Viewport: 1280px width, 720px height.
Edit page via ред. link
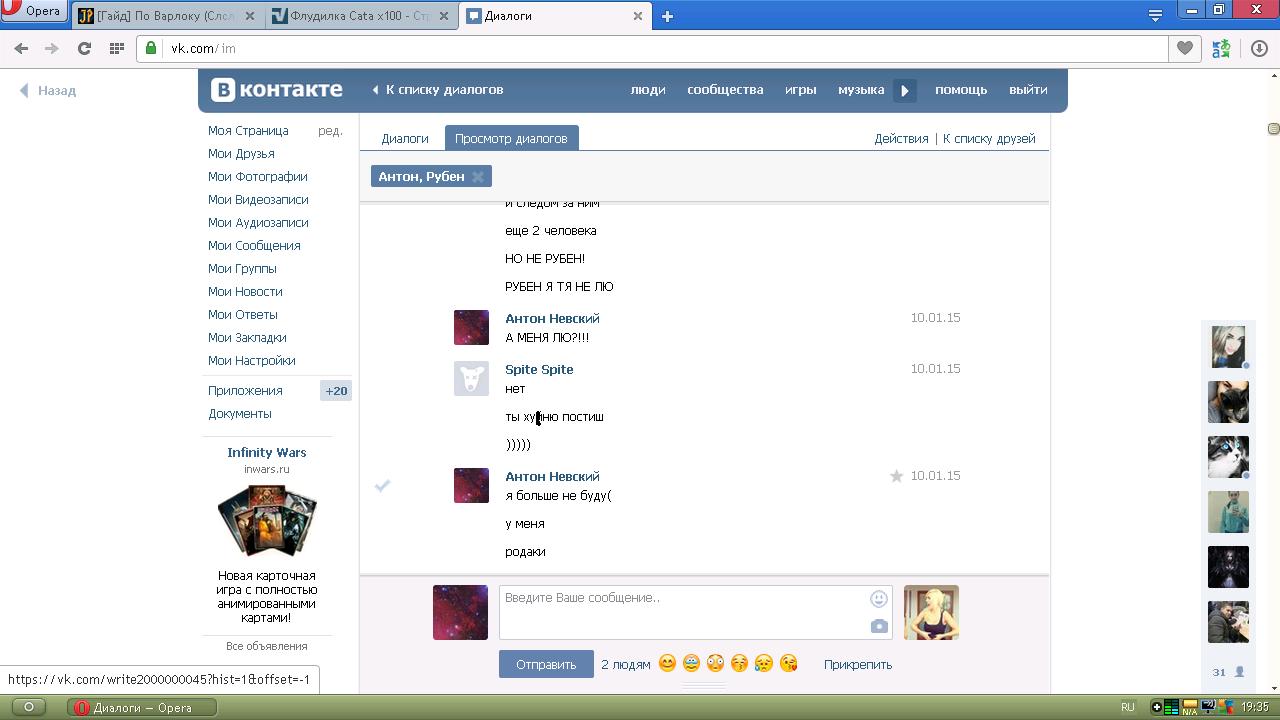pos(330,131)
